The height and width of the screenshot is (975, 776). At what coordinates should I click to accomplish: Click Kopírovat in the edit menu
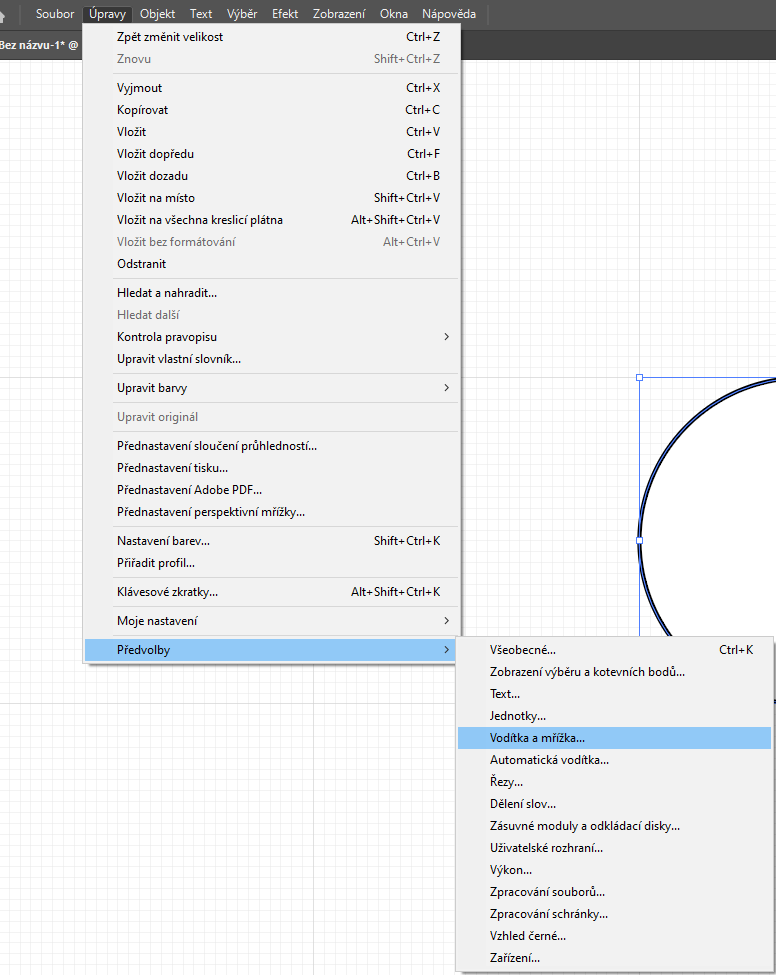145,110
